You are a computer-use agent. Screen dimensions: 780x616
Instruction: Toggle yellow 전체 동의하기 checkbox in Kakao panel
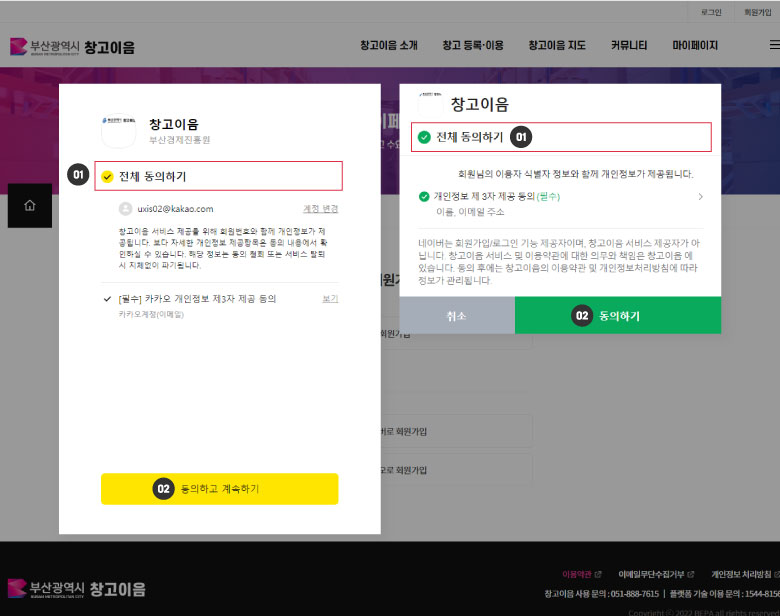tap(107, 177)
